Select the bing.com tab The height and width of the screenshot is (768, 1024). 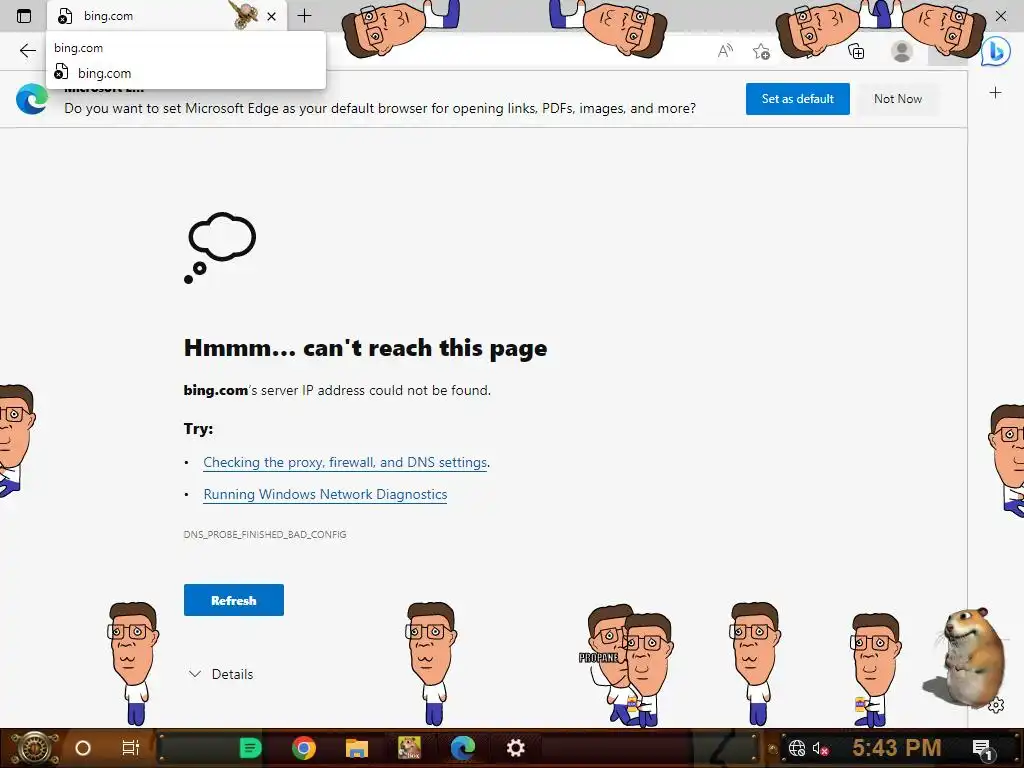click(167, 16)
